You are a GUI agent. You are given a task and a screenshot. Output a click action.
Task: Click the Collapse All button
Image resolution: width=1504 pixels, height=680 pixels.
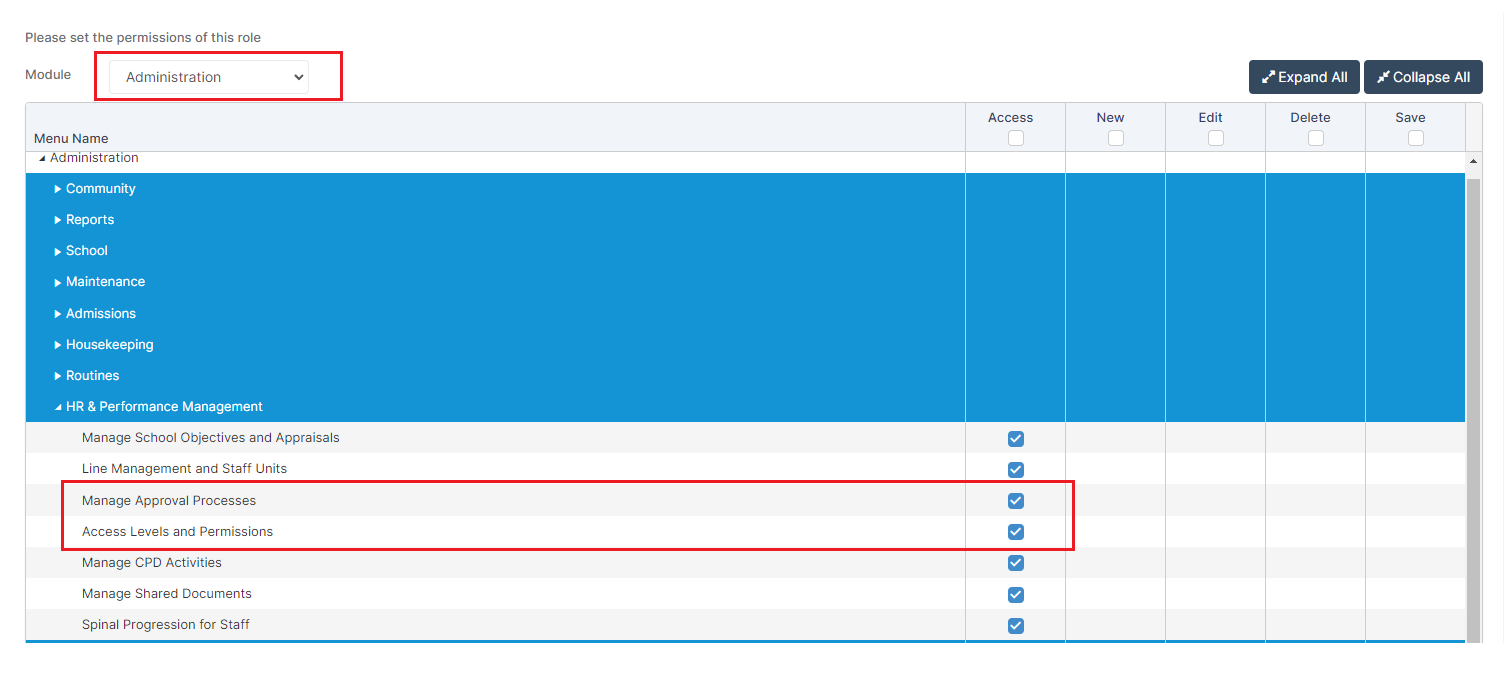point(1423,77)
